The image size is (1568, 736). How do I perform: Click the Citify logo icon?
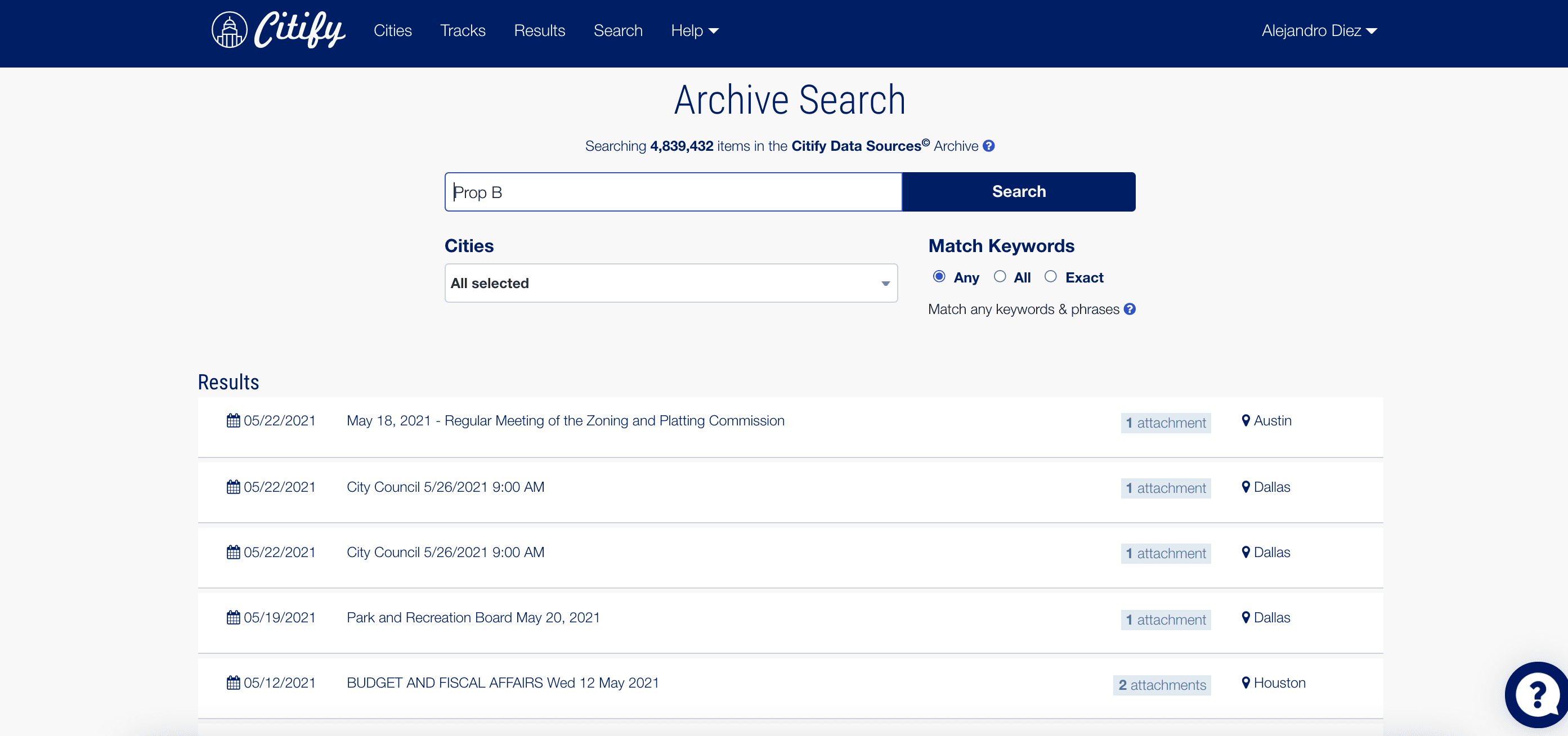(229, 30)
